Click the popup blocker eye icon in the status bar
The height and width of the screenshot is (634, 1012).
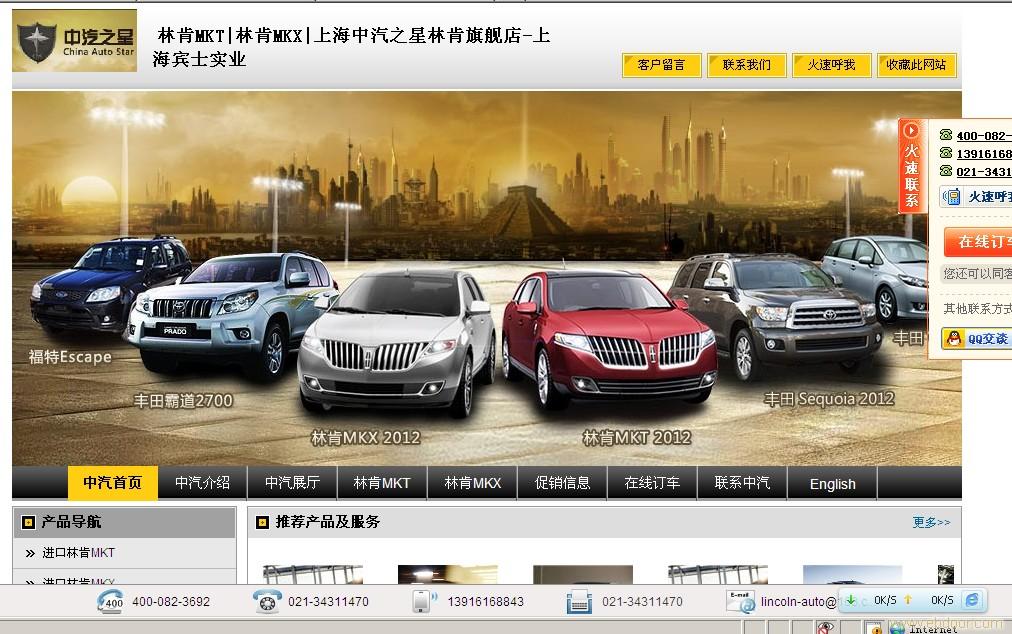click(x=825, y=628)
